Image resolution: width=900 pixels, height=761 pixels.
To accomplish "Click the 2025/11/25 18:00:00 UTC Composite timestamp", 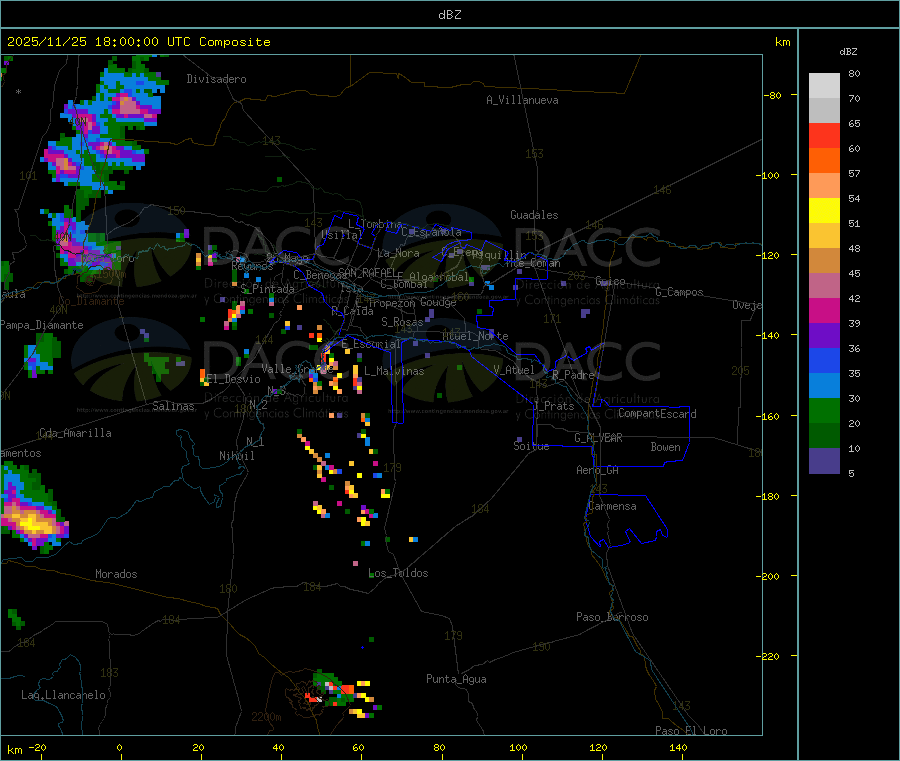I will 138,42.
